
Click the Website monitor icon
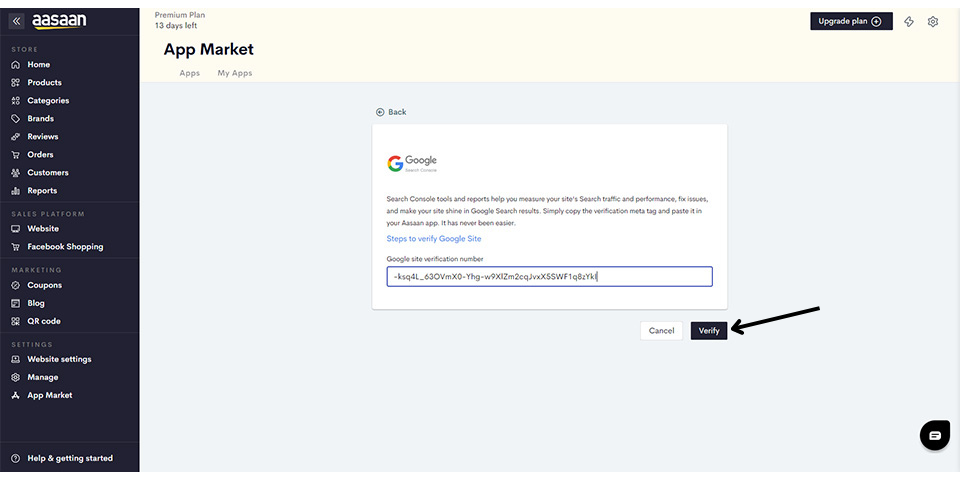16,229
